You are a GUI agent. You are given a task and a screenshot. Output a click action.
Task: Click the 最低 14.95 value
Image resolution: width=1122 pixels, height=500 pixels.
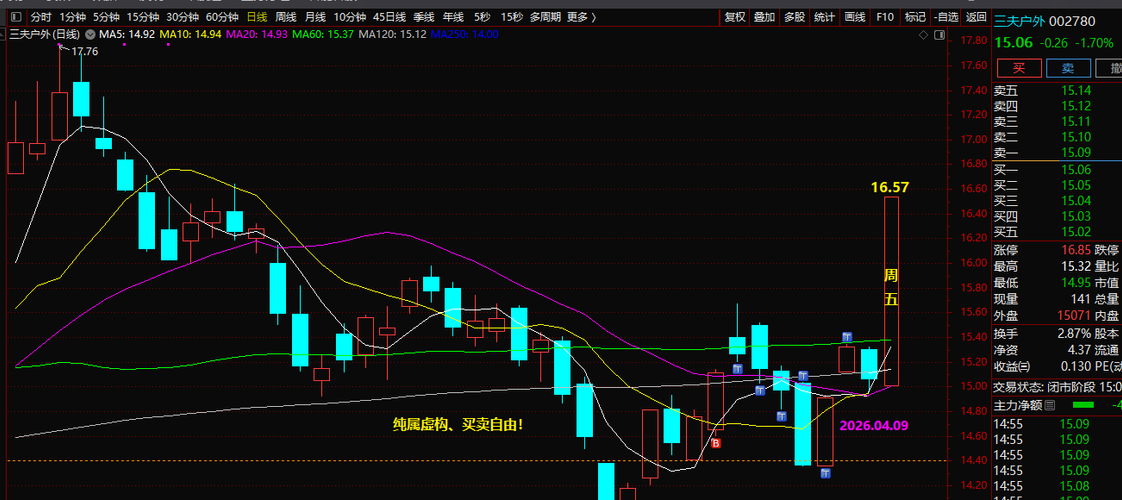1076,283
